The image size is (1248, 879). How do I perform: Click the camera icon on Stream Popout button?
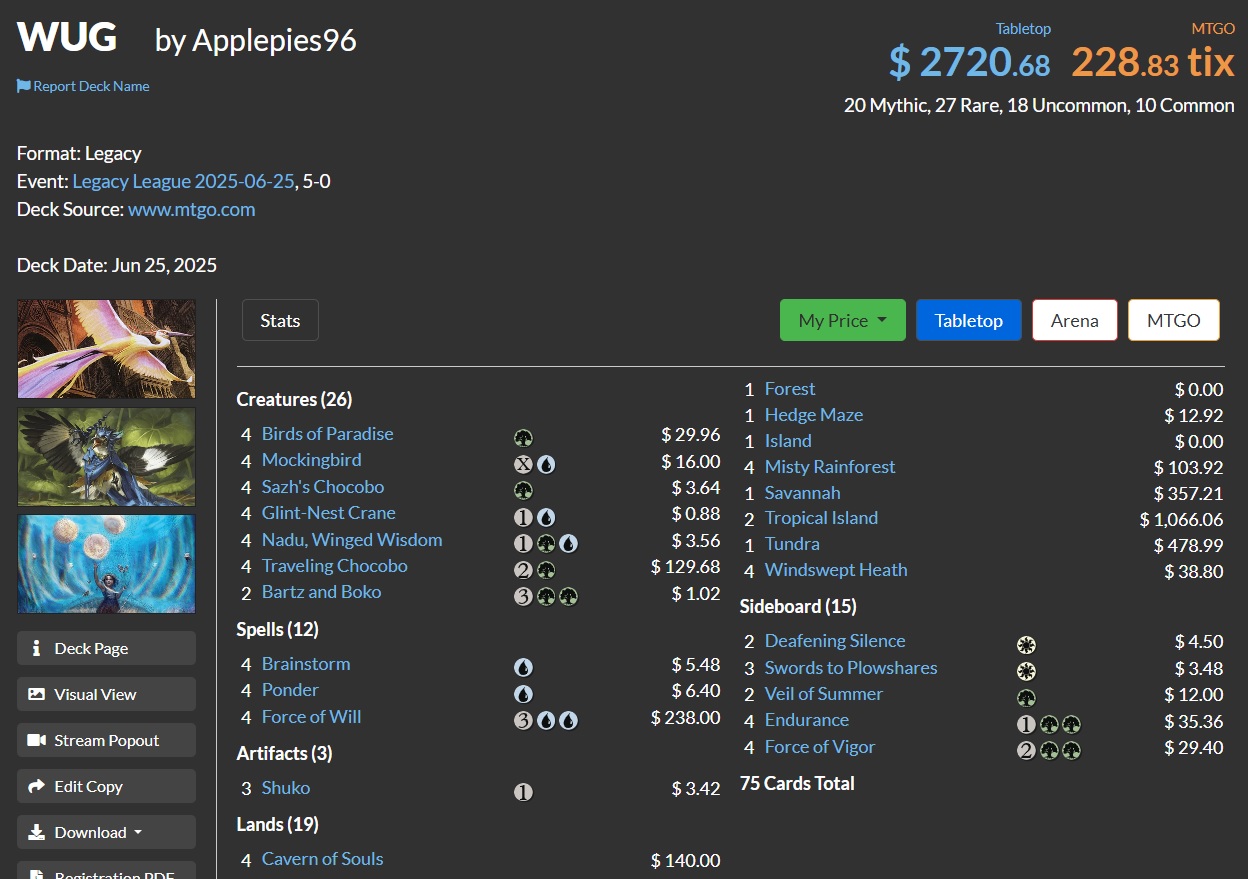(x=37, y=740)
